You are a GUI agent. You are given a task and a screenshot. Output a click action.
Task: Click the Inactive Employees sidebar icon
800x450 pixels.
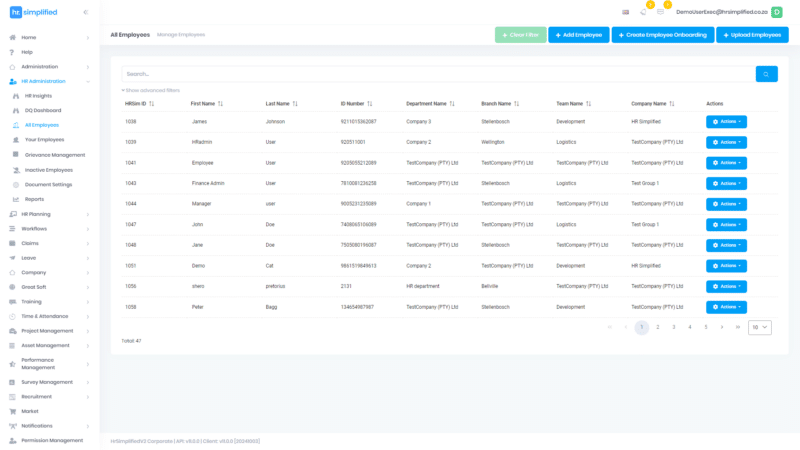[x=16, y=170]
